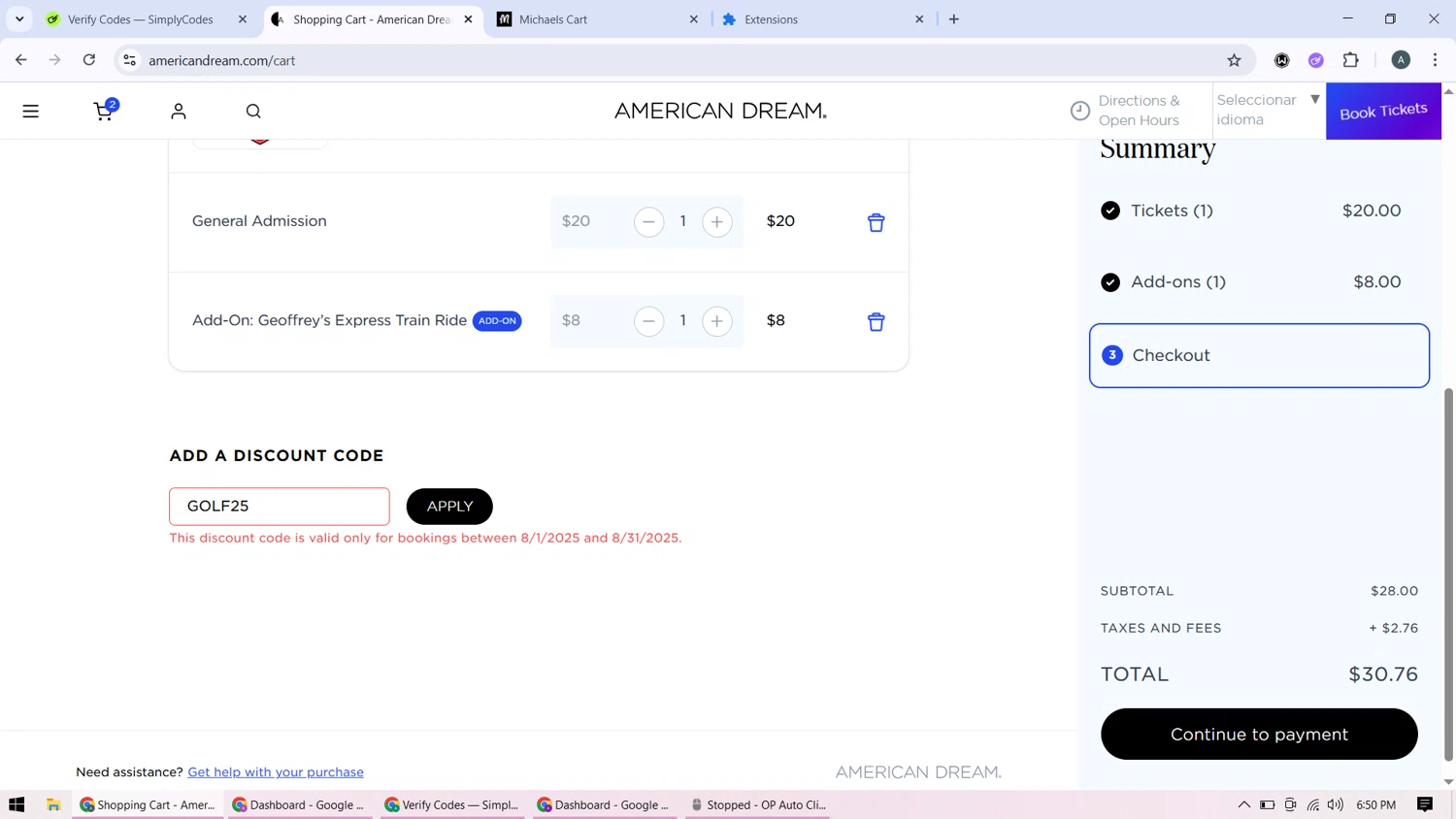Click the American Dream footer logo

coord(918,772)
